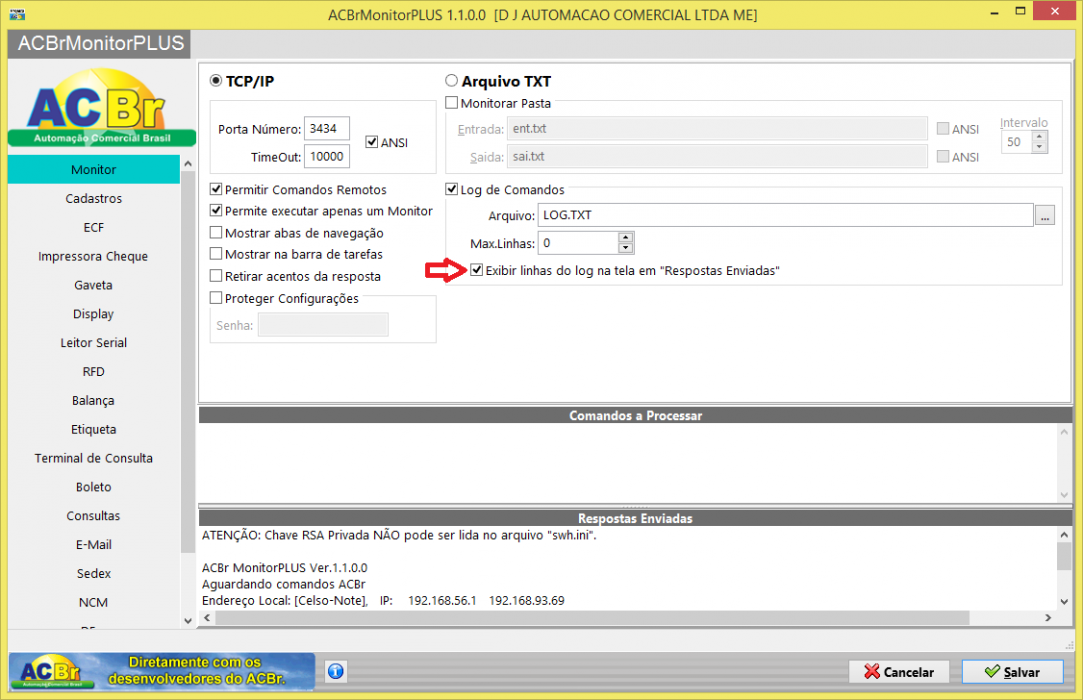Image resolution: width=1083 pixels, height=700 pixels.
Task: Click the text 'Aguardando comandos ACBr'
Action: pos(284,584)
